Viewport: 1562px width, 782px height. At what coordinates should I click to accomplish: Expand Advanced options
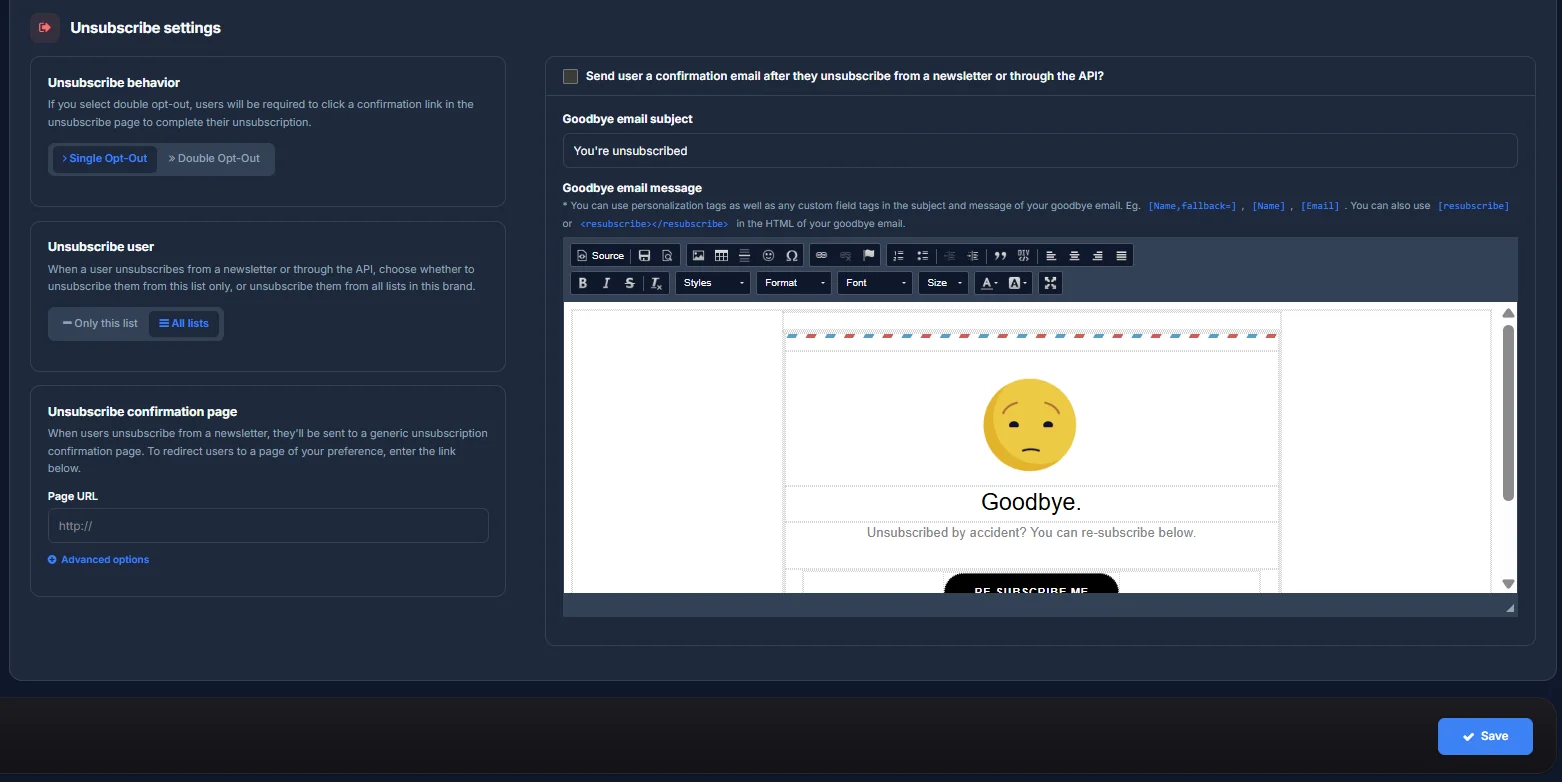98,560
